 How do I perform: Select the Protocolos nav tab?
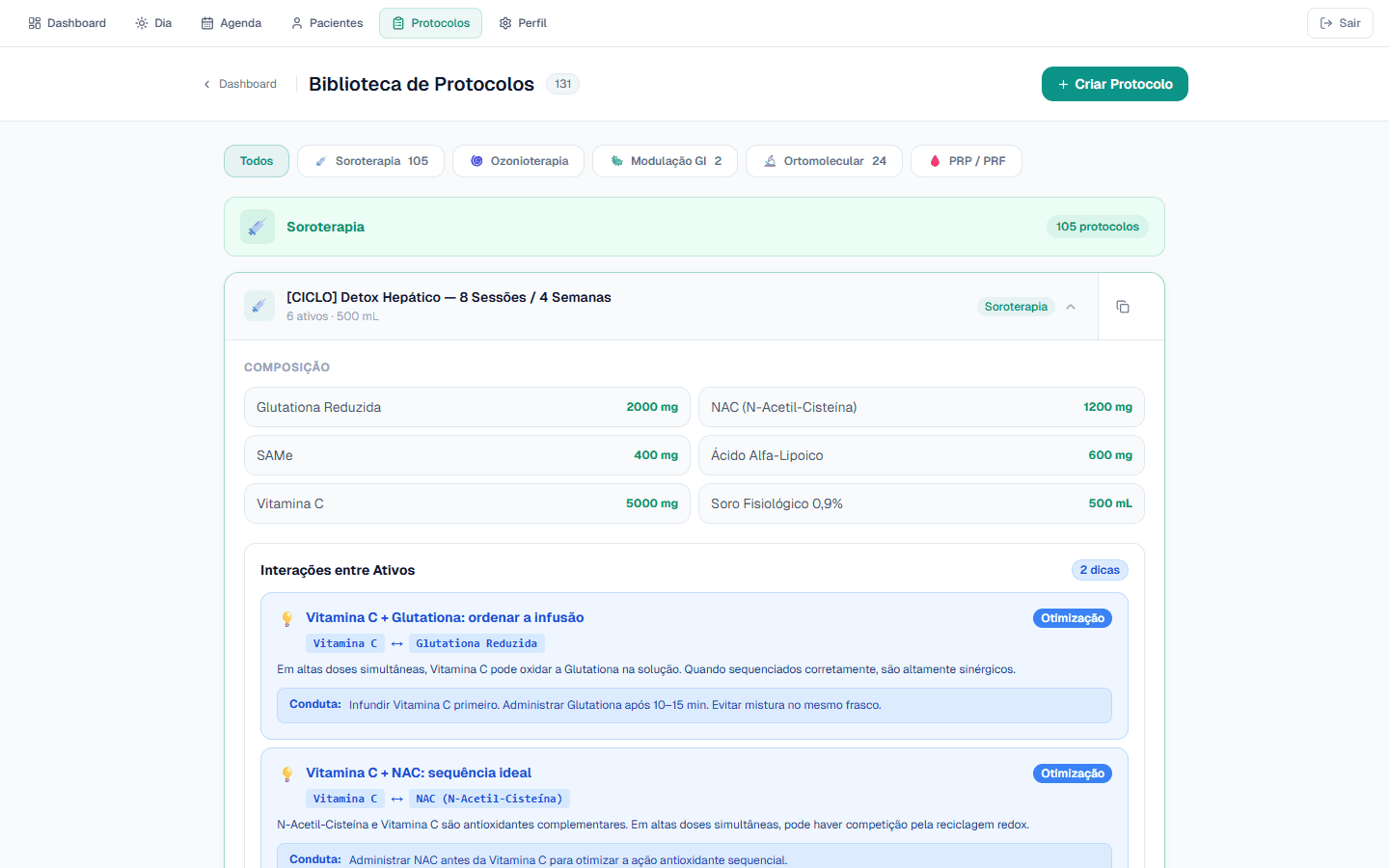430,23
